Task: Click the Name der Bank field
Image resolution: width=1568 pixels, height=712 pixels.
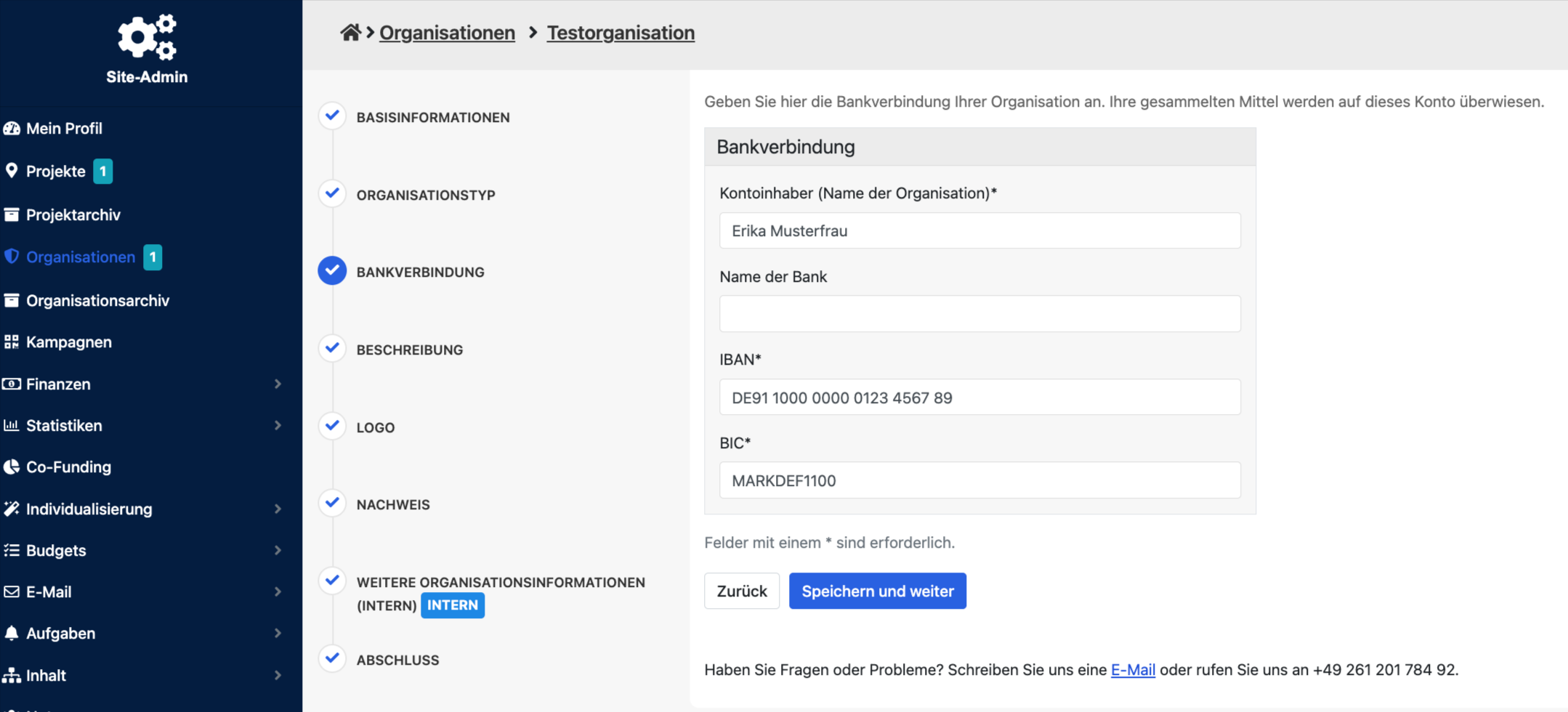Action: tap(979, 314)
